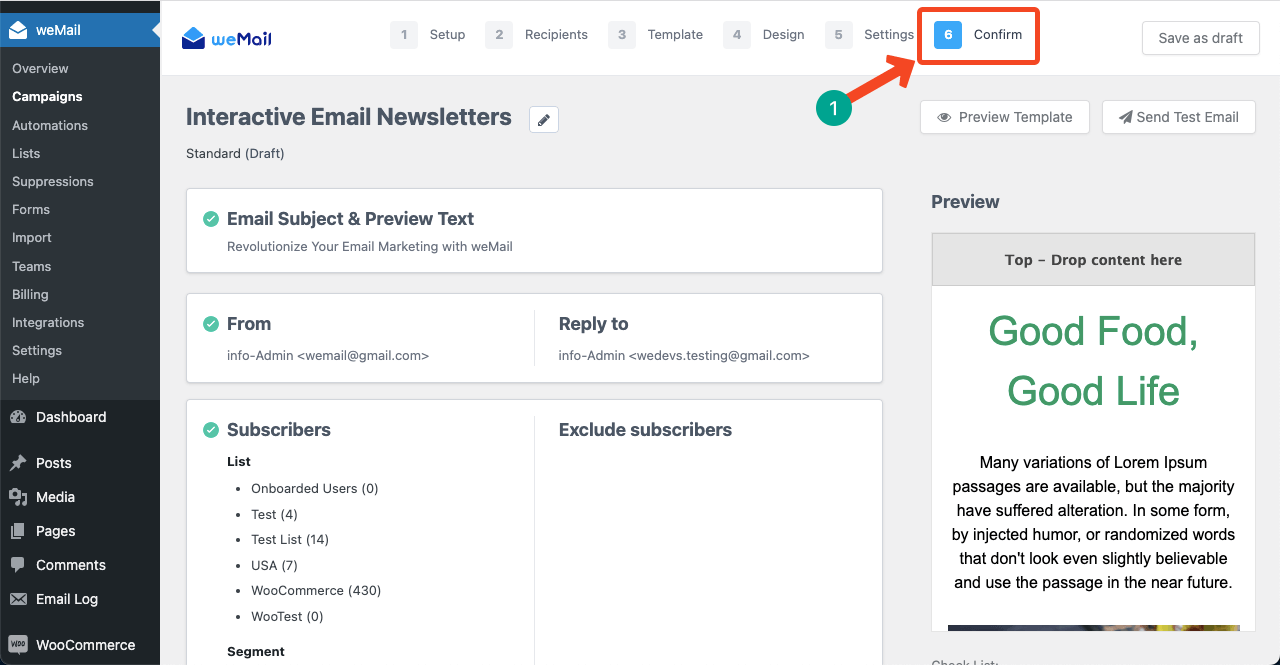Image resolution: width=1280 pixels, height=665 pixels.
Task: Click the green check beside Email Subject
Action: click(211, 219)
